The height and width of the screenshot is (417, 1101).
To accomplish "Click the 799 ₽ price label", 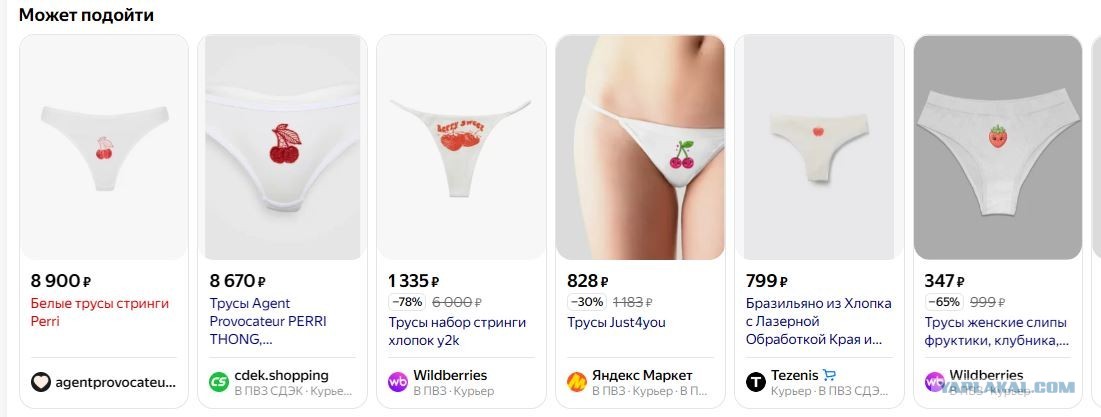I will (x=767, y=282).
